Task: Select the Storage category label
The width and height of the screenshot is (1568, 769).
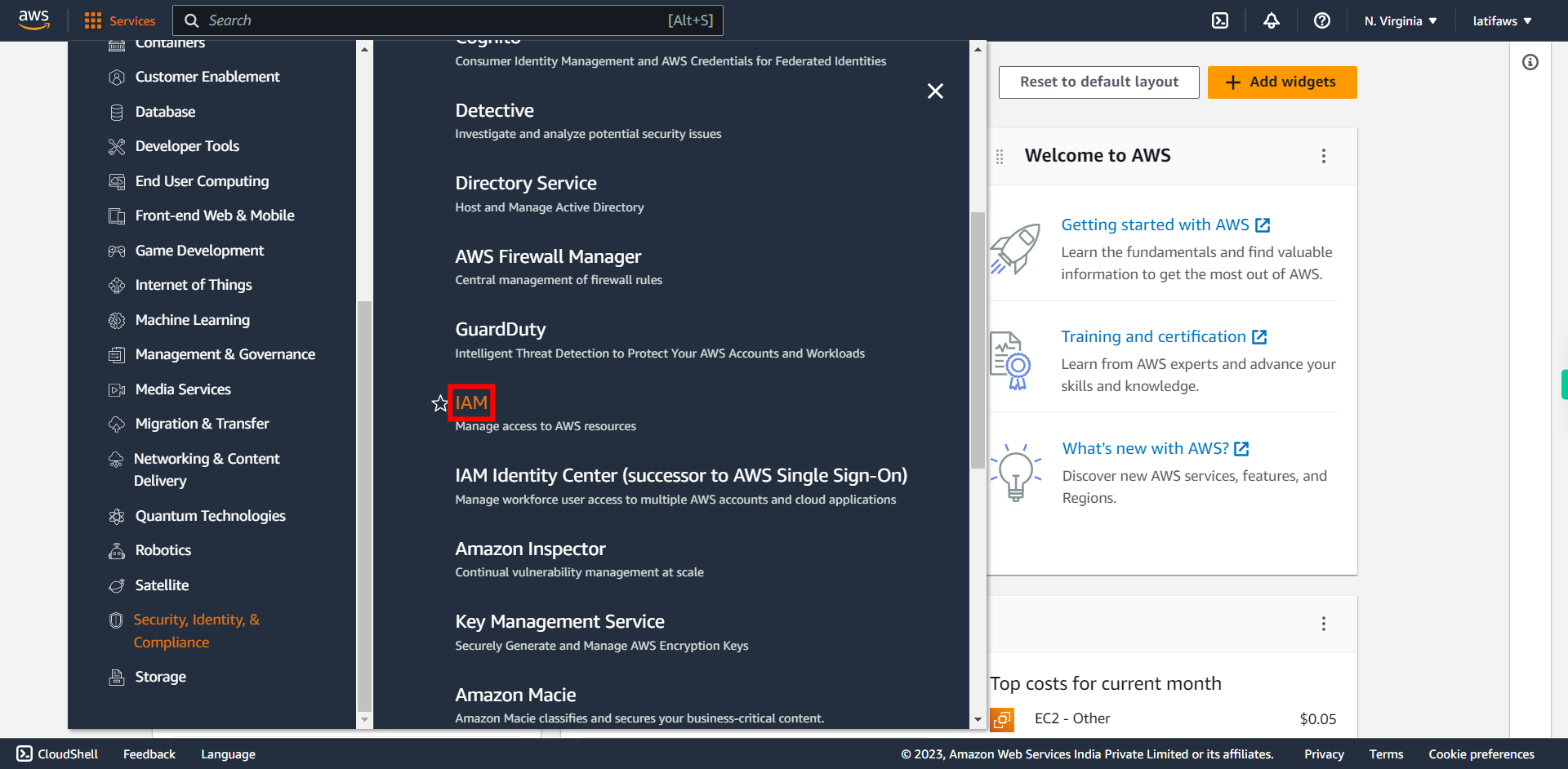Action: point(161,677)
